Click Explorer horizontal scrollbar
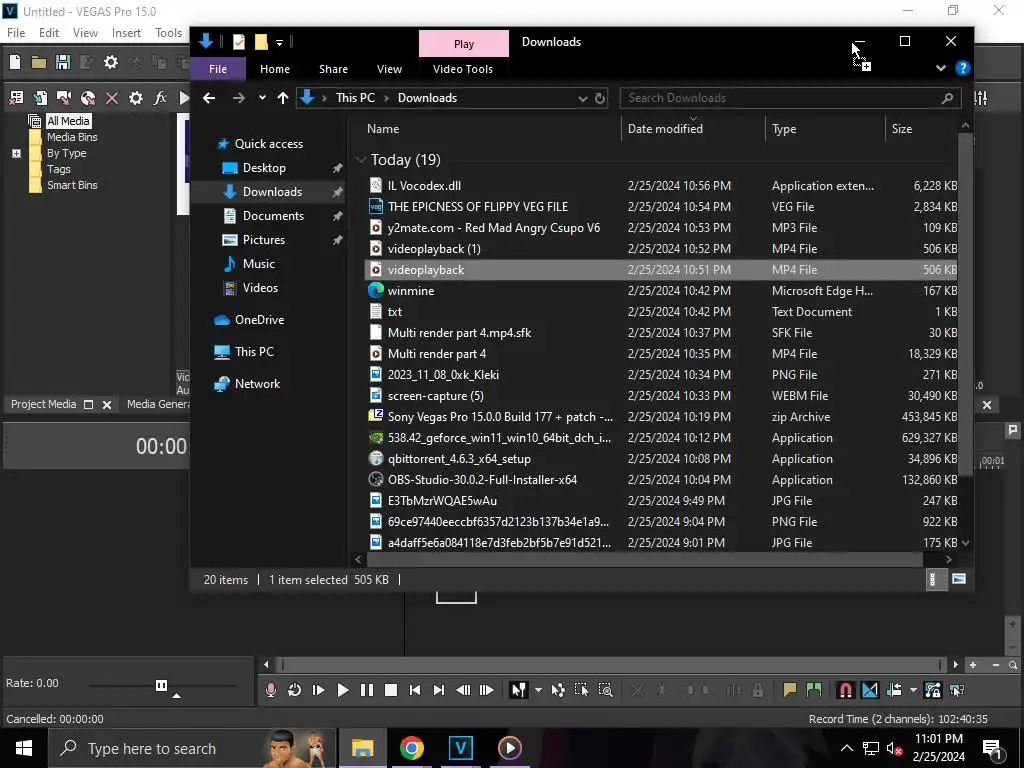Screen dimensions: 1024x768 pos(645,559)
